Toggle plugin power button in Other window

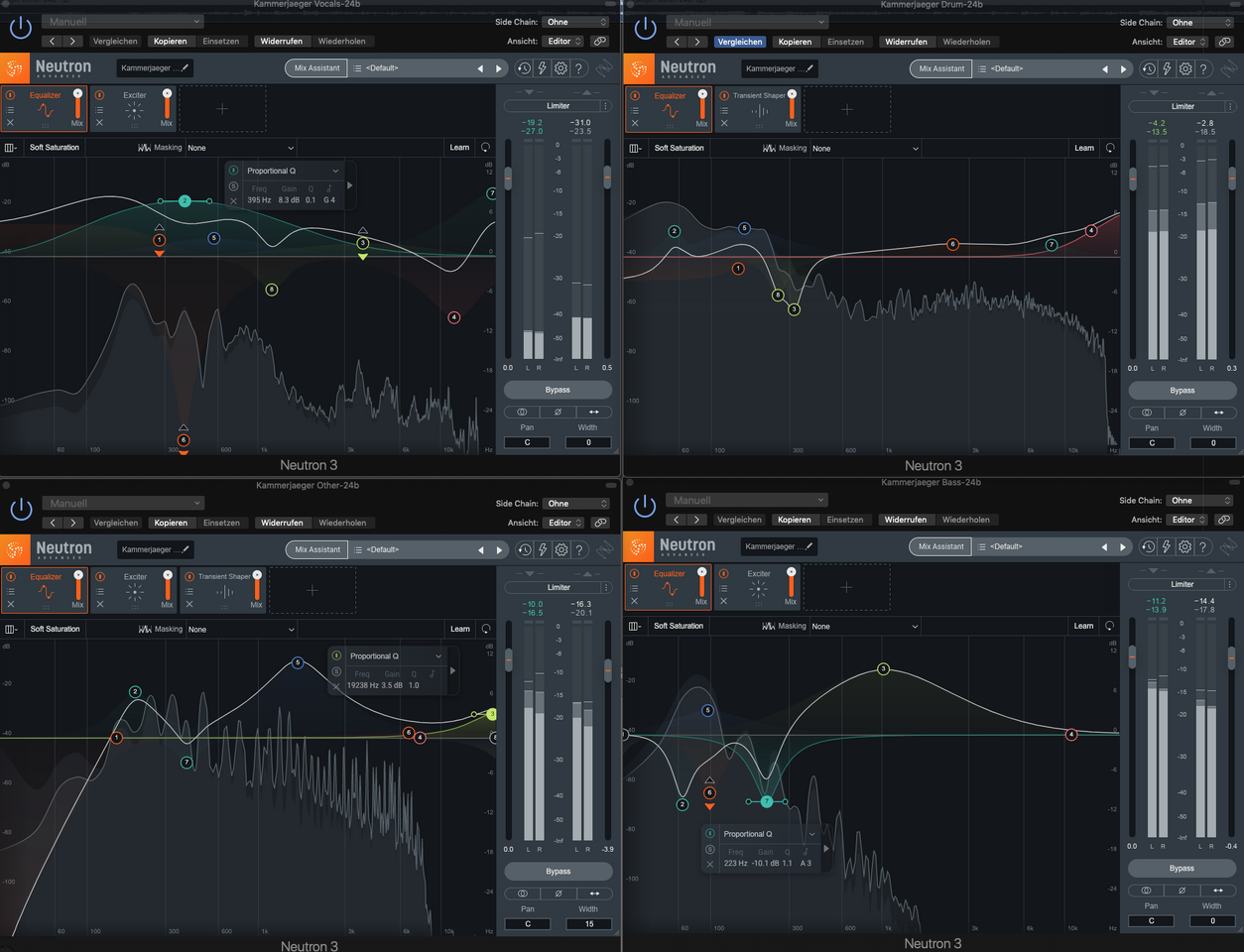[x=21, y=510]
